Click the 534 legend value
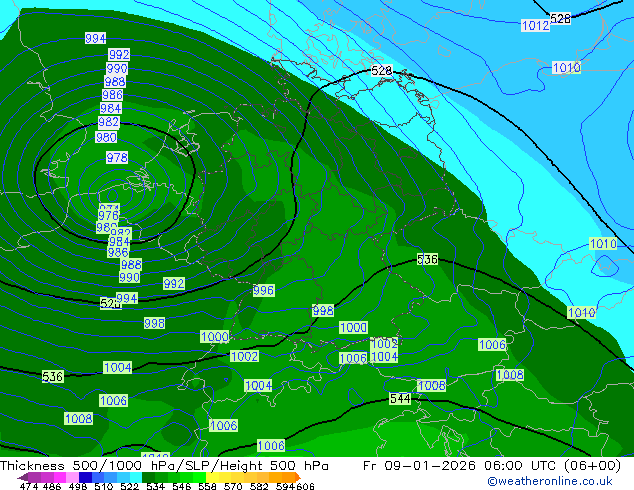 click(155, 486)
